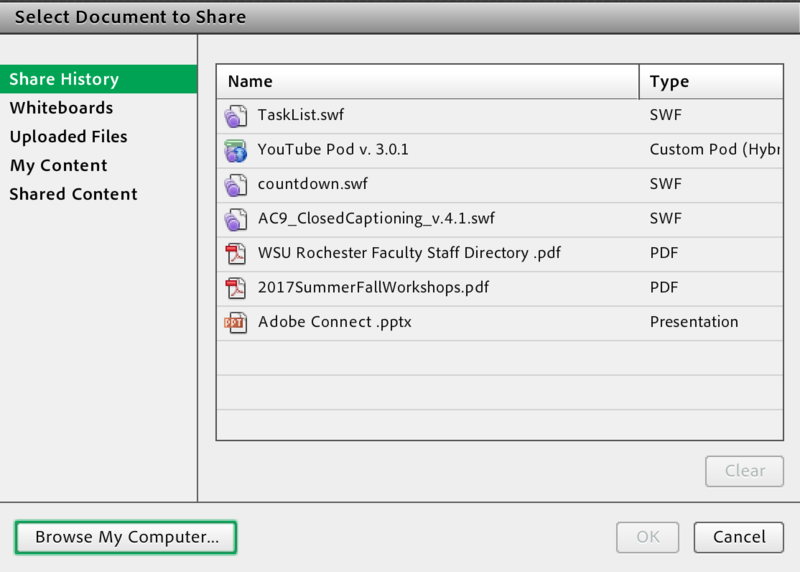This screenshot has height=572, width=800.
Task: Click the Clear button below the list
Action: click(x=744, y=471)
